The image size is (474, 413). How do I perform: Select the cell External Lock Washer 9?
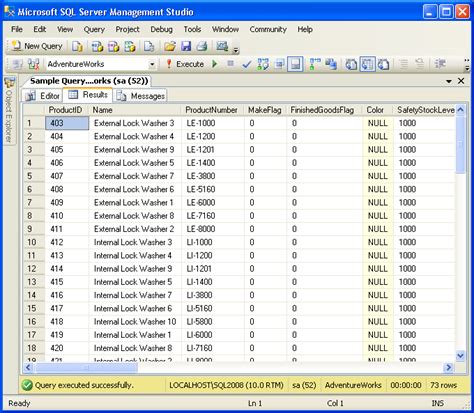point(135,150)
